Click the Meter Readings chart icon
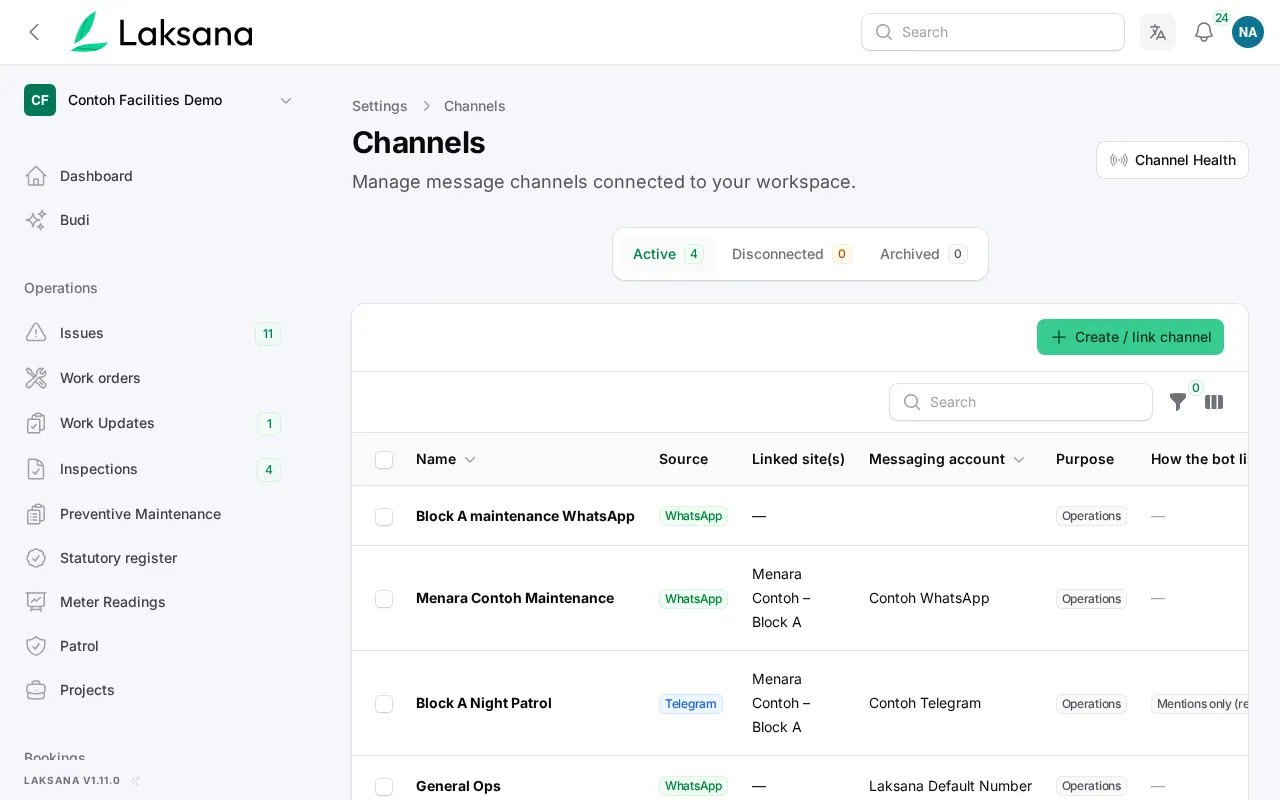Viewport: 1280px width, 800px height. tap(36, 602)
